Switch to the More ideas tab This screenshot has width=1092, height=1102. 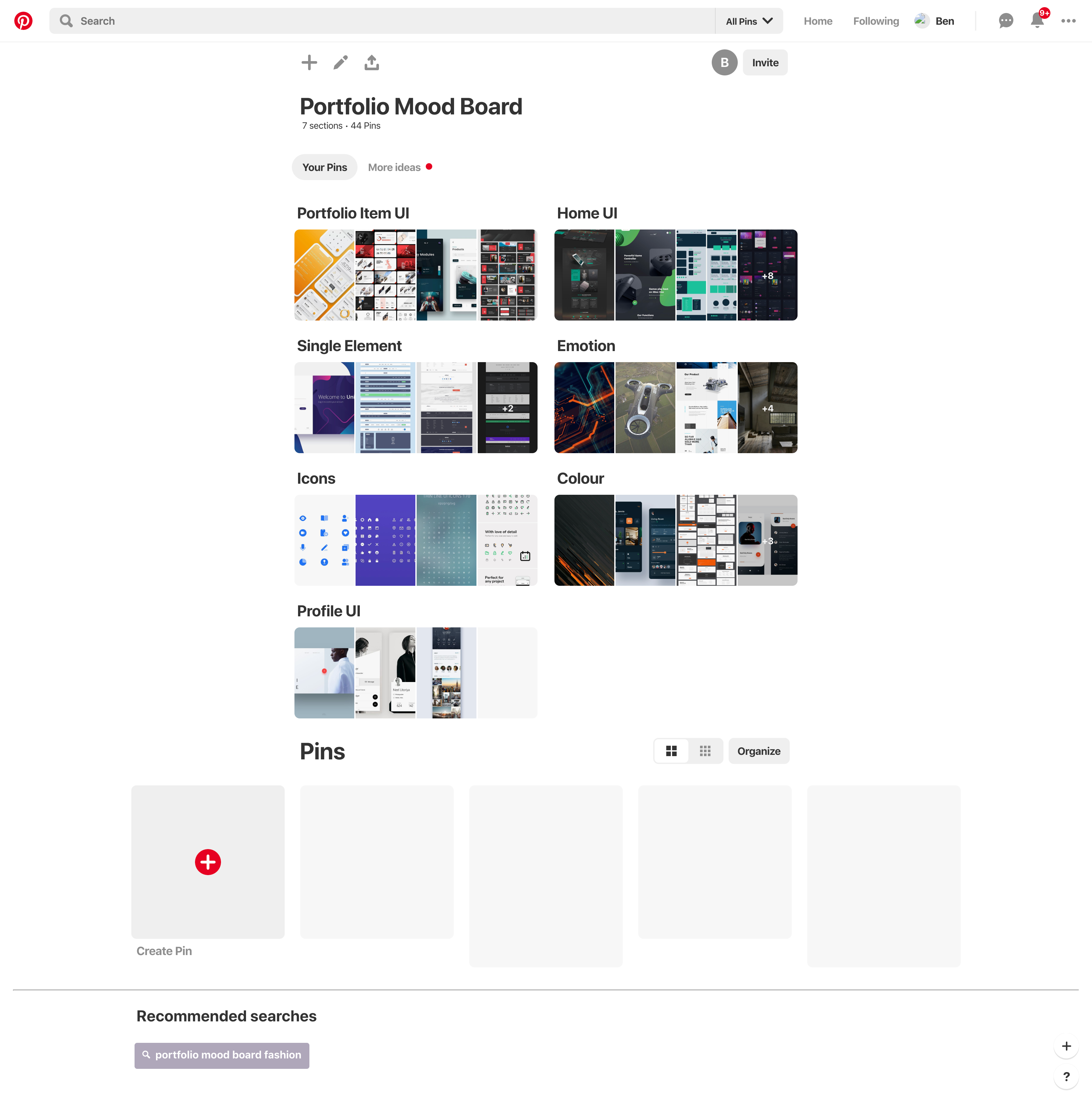pos(394,167)
